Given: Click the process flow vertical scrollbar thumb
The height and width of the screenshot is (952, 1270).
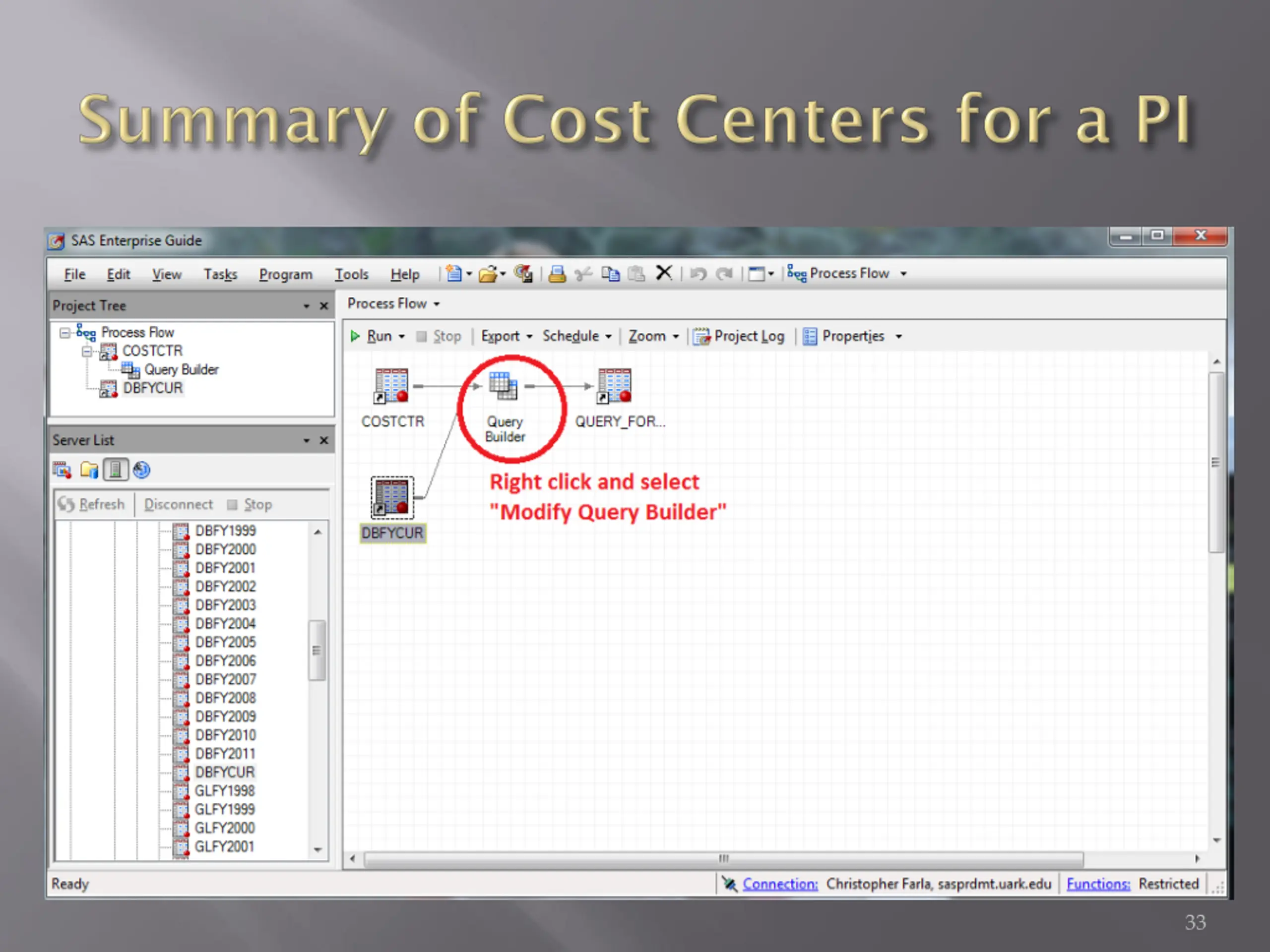Looking at the screenshot, I should (1215, 463).
